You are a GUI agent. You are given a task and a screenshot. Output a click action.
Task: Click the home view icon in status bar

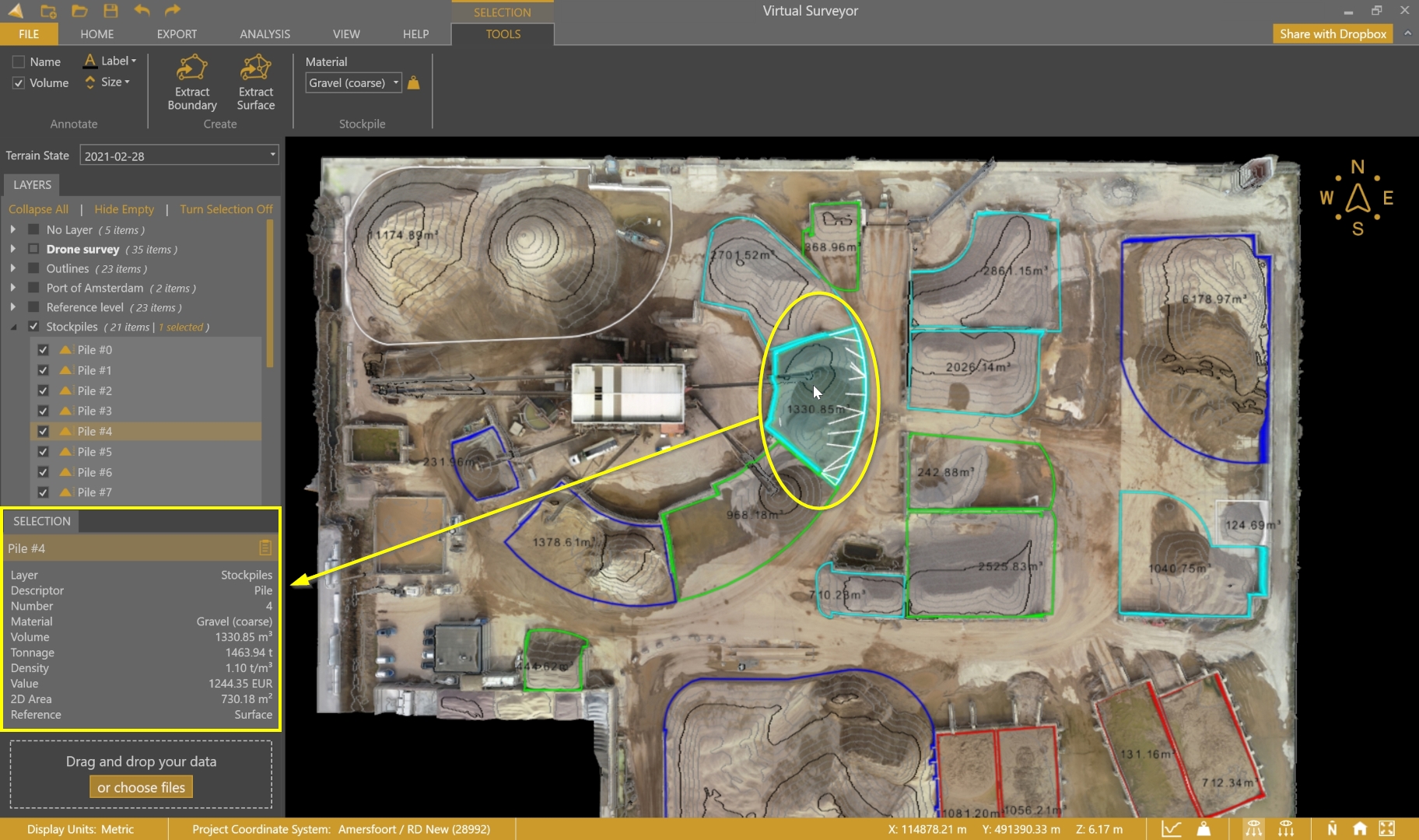coord(1359,829)
